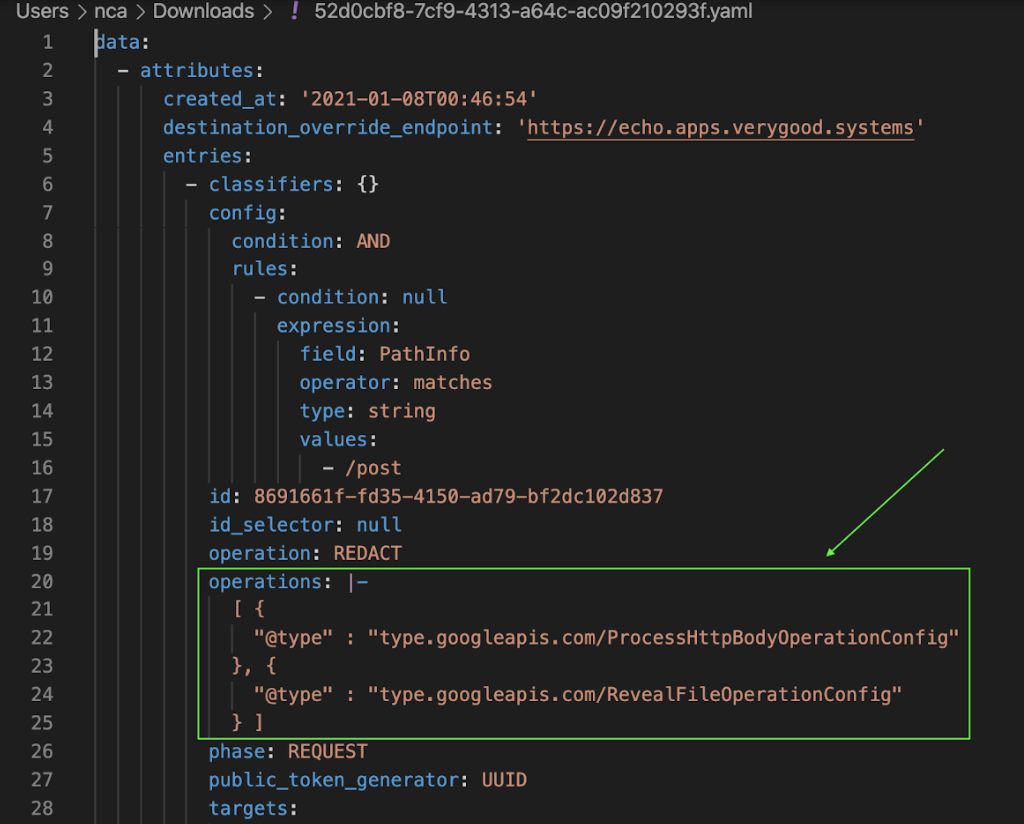Click line number 28 in gutter

pyautogui.click(x=42, y=808)
